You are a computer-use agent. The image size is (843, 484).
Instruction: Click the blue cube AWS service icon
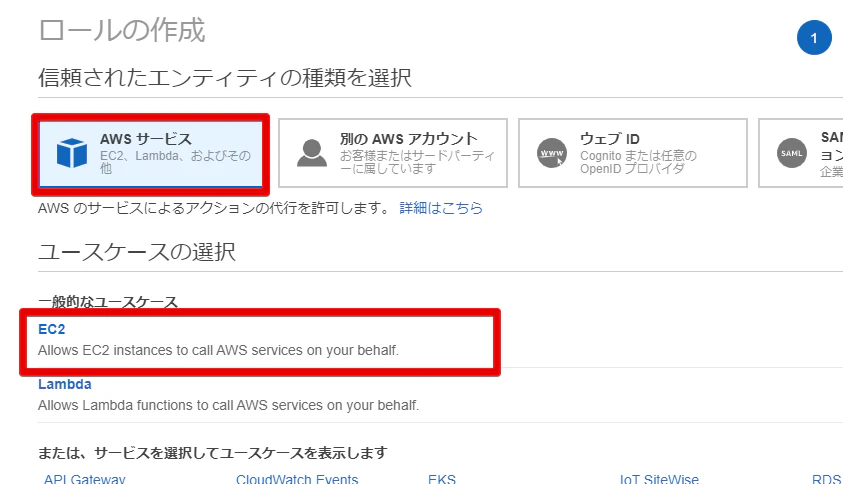(72, 153)
